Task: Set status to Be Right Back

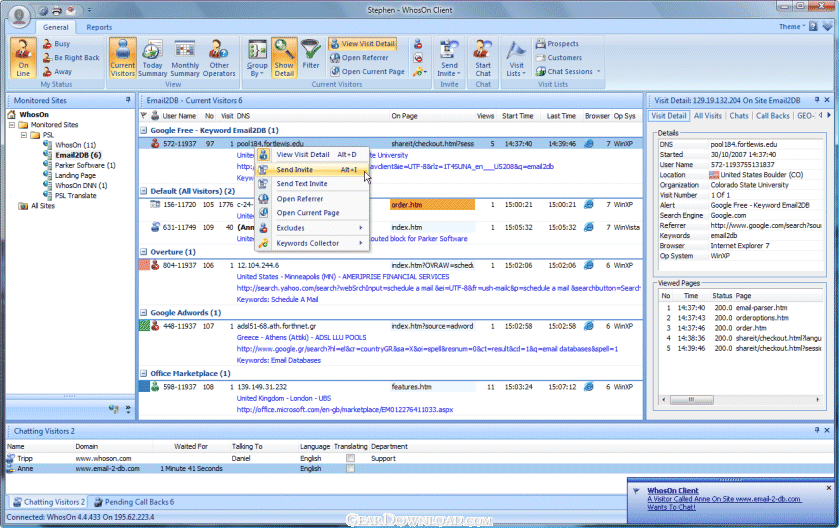Action: tap(72, 58)
